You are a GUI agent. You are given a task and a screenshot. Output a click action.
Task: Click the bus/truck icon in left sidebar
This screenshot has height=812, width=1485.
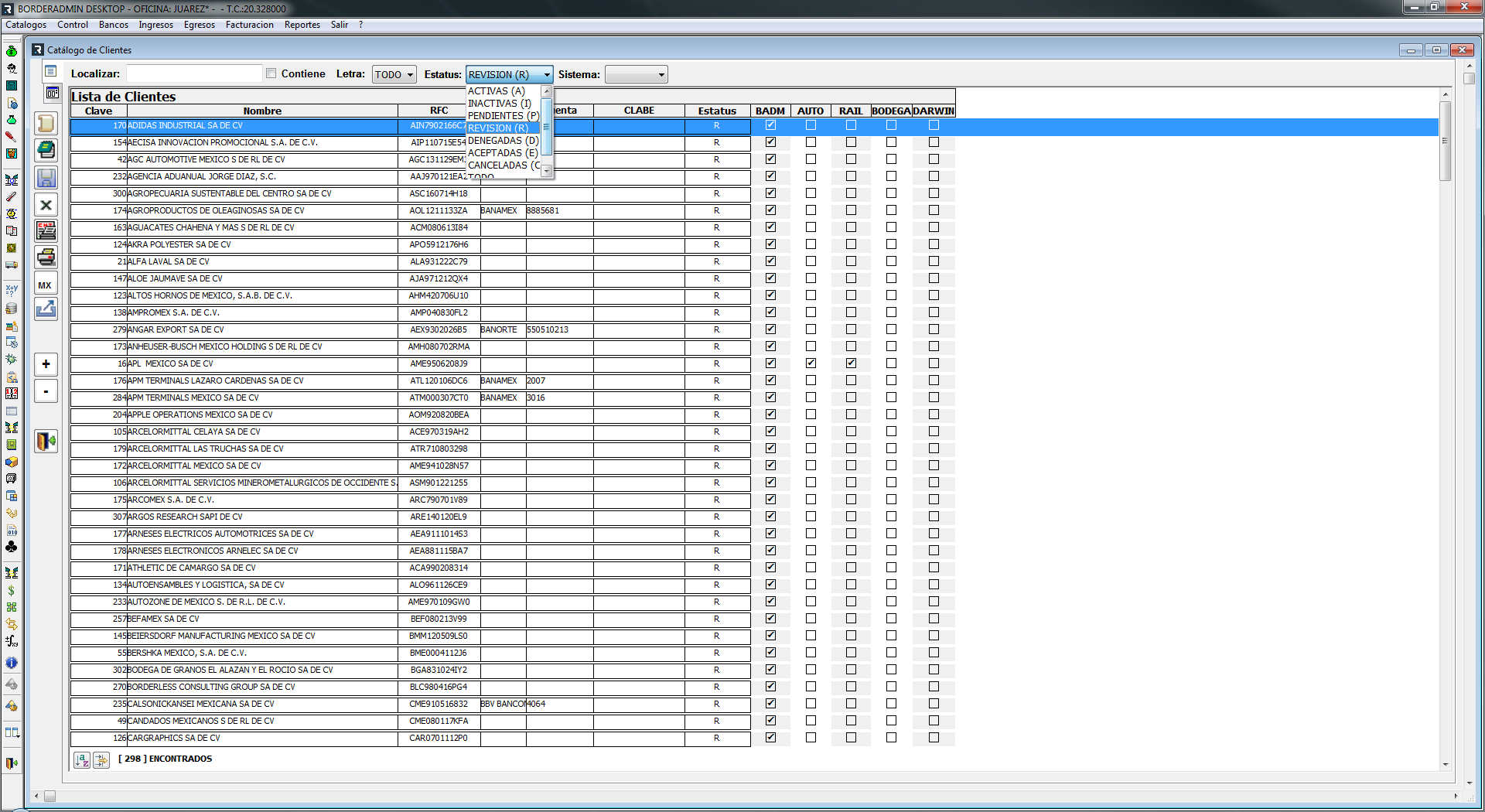[12, 265]
